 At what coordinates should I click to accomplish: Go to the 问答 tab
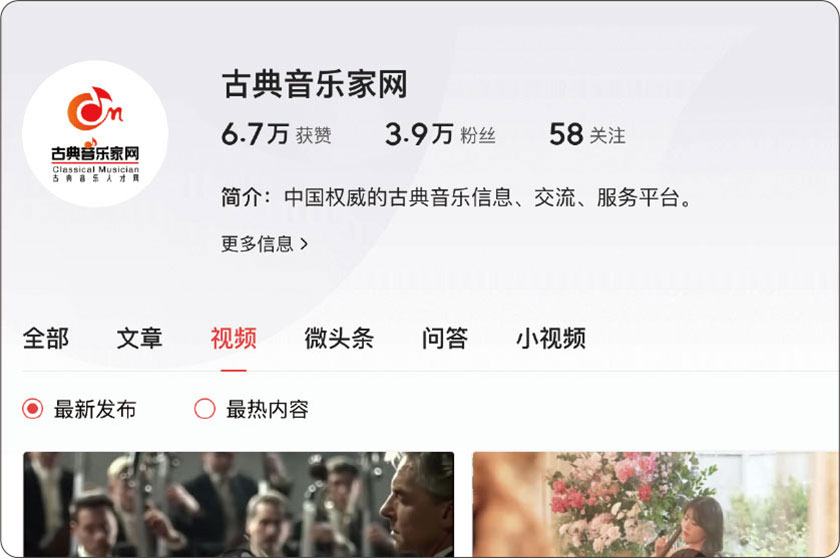click(445, 338)
